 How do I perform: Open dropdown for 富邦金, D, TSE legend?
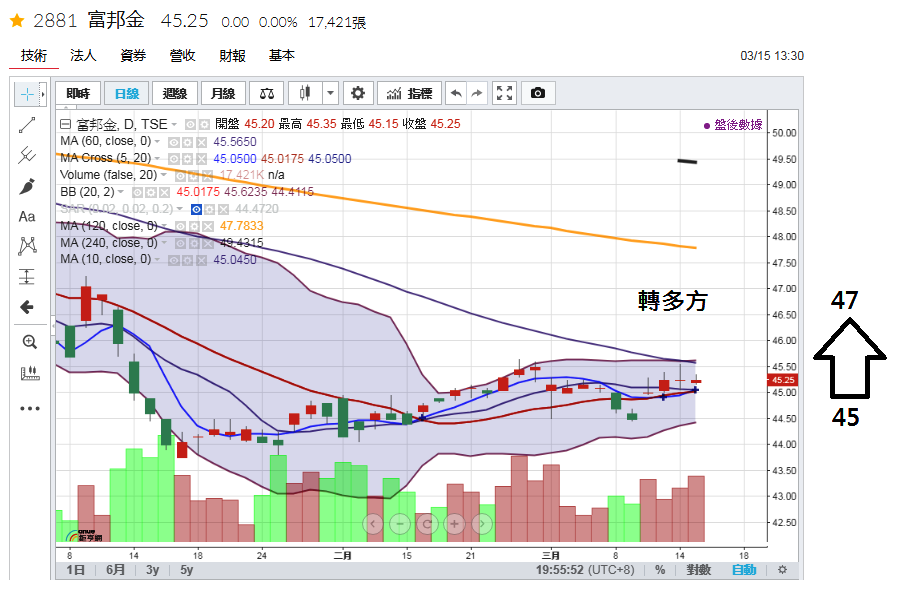(174, 125)
